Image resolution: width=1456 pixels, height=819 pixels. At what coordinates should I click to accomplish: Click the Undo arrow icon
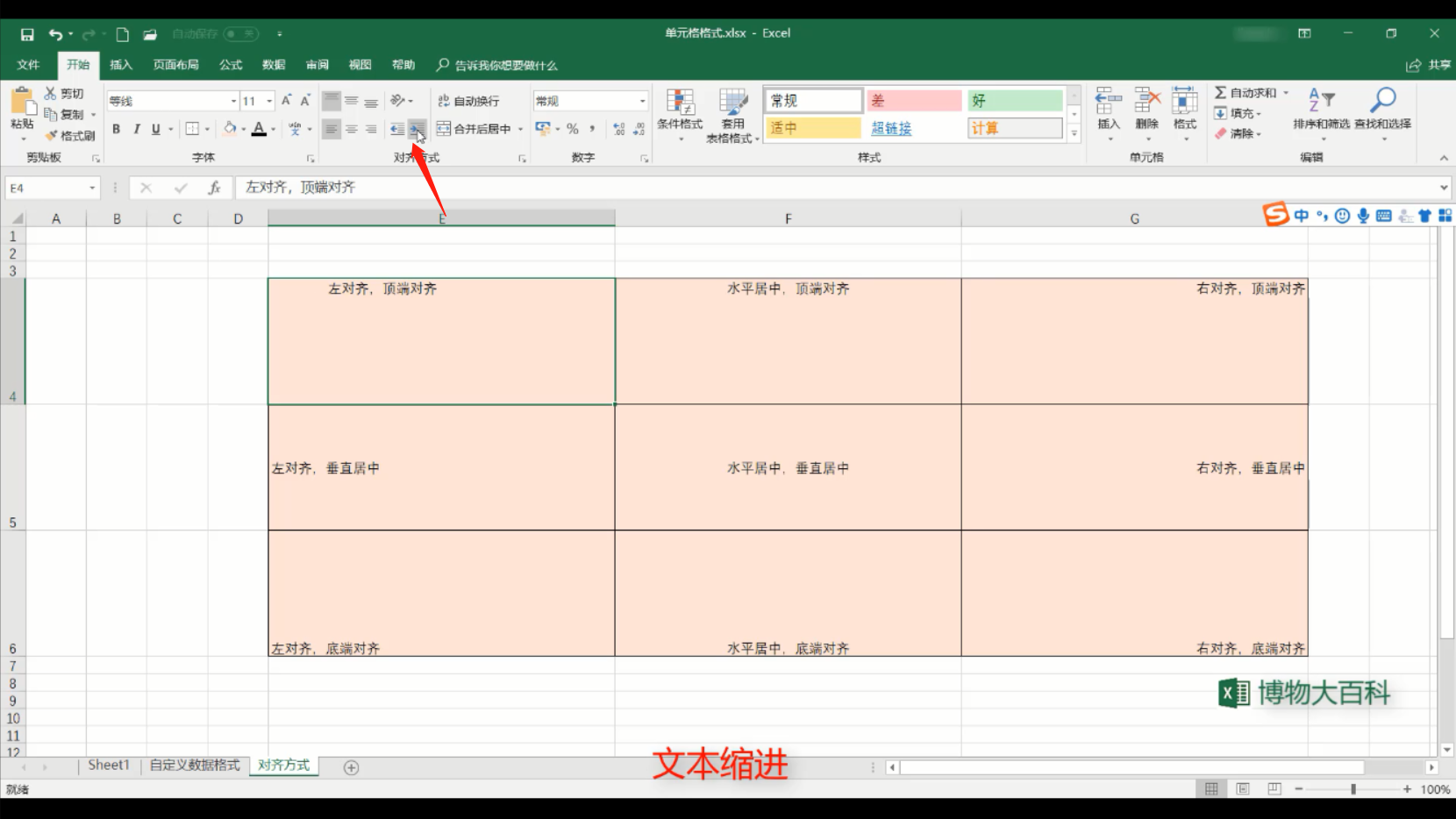point(56,34)
